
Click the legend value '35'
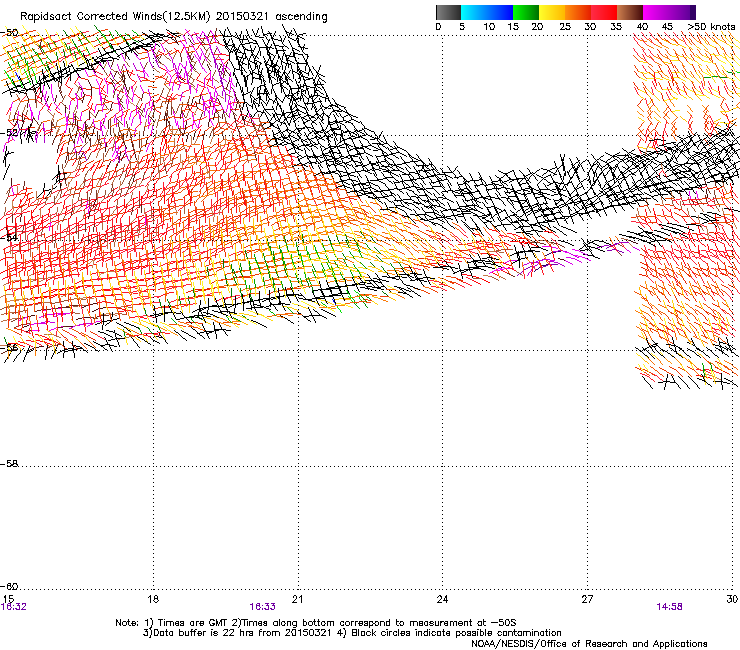coord(616,27)
